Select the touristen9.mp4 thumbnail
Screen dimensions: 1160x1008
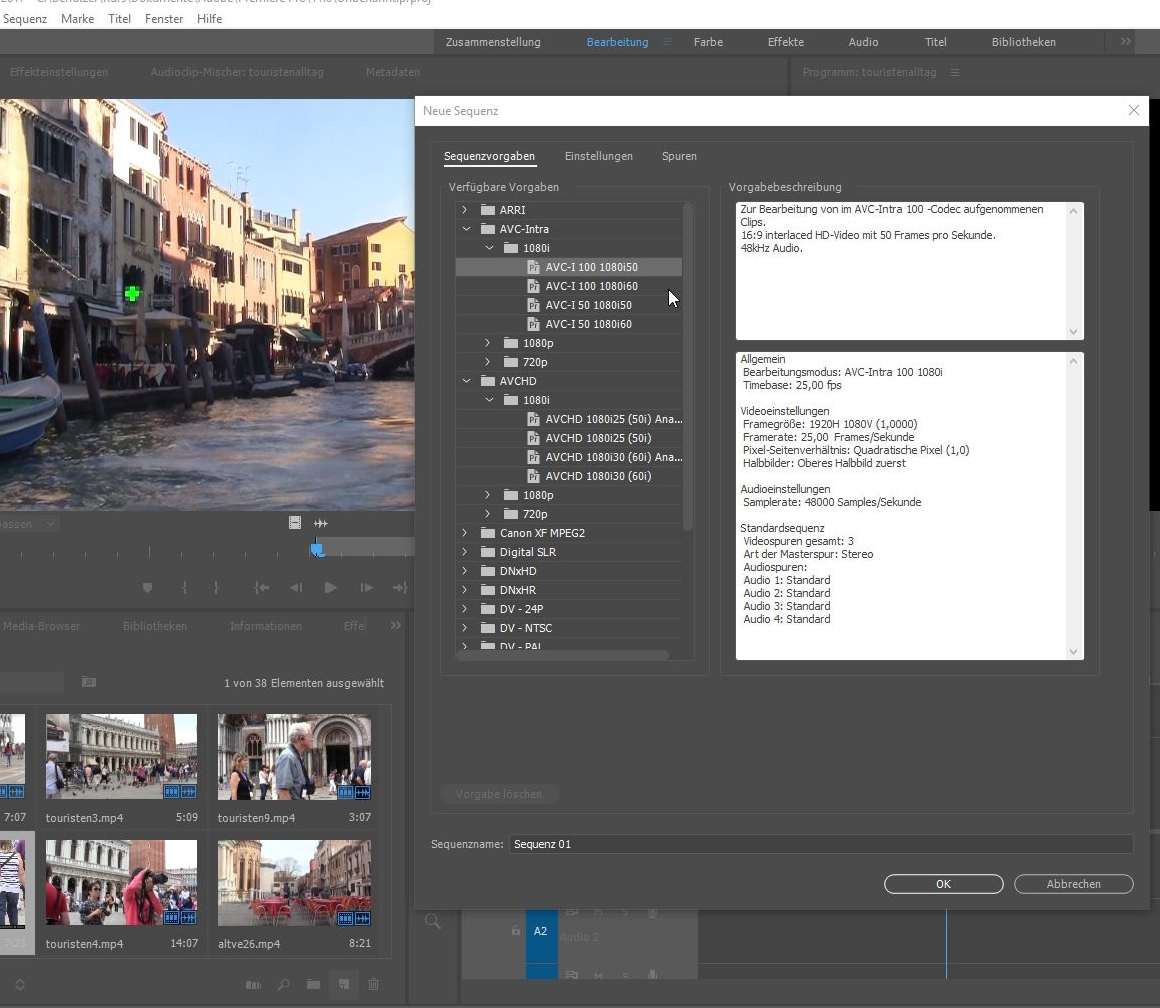294,757
